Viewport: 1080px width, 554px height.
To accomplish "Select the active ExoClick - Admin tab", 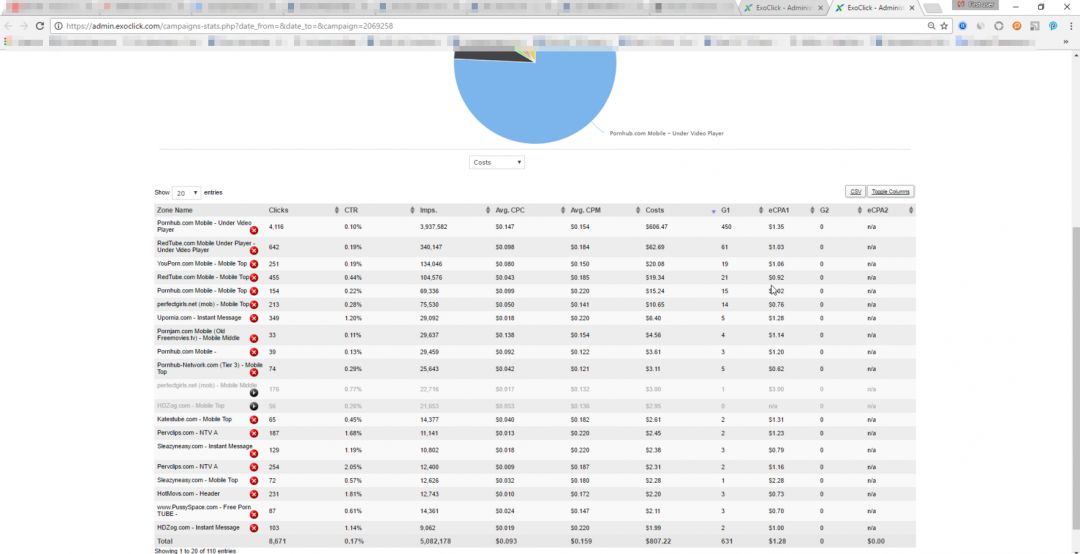I will click(x=875, y=8).
